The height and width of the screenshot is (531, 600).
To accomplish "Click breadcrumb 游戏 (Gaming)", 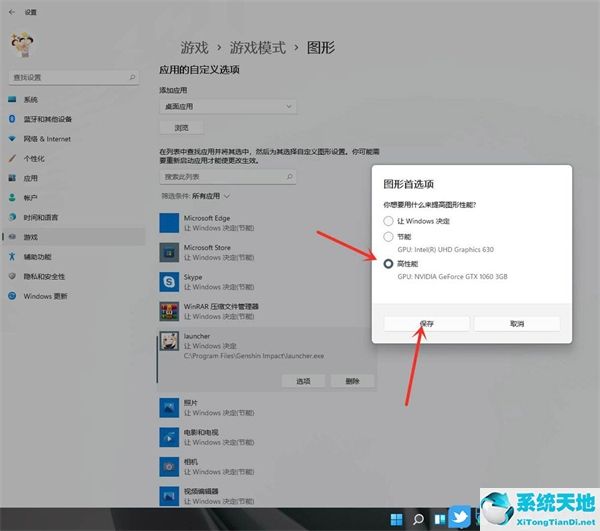I will (x=194, y=48).
